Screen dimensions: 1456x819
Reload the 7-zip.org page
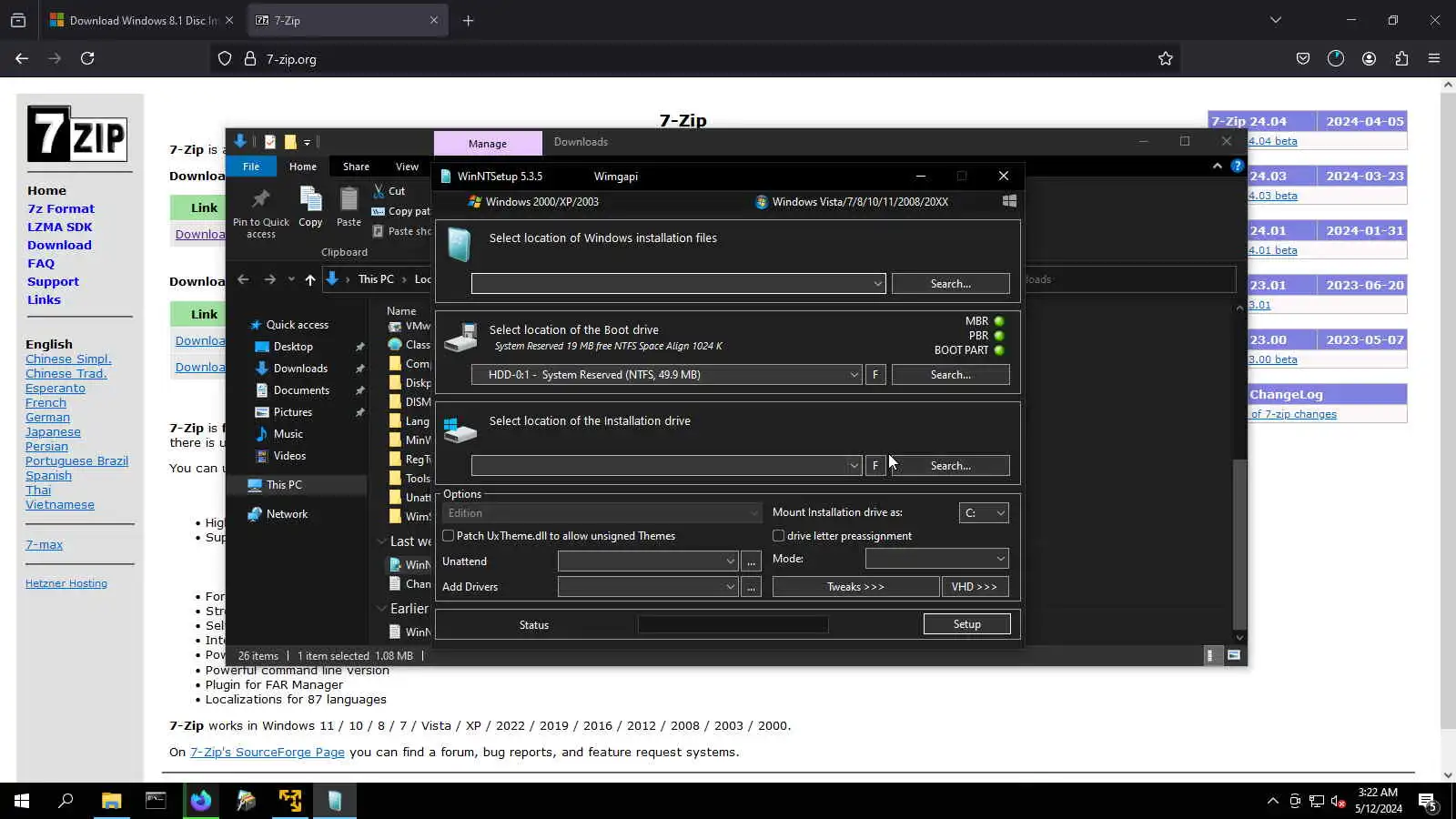click(87, 59)
